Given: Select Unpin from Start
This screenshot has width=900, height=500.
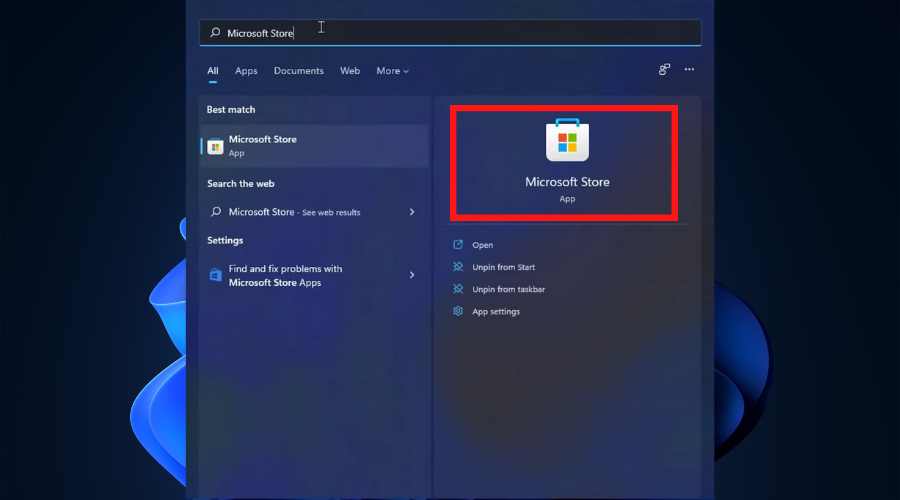Looking at the screenshot, I should 503,267.
